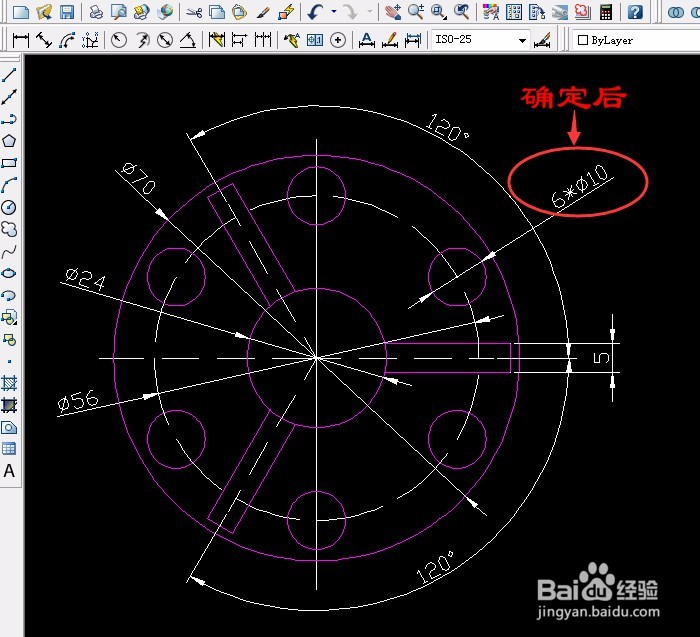Select the Rectangle tool
Screen dimensions: 700x637
[9, 163]
